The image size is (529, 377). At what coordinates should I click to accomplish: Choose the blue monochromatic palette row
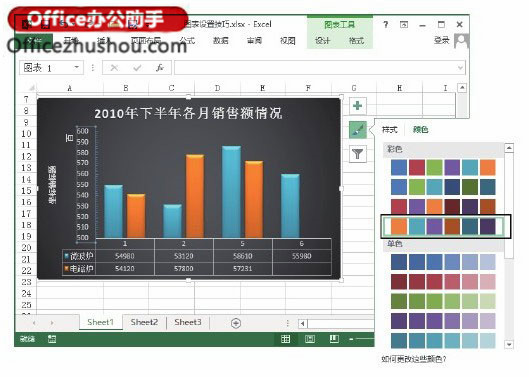(x=443, y=262)
